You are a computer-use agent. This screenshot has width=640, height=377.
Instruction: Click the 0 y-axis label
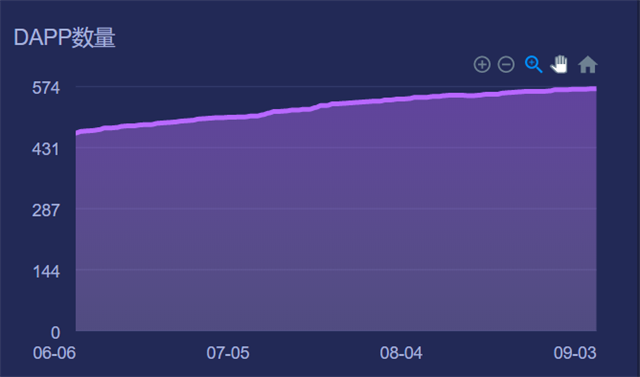pos(56,333)
